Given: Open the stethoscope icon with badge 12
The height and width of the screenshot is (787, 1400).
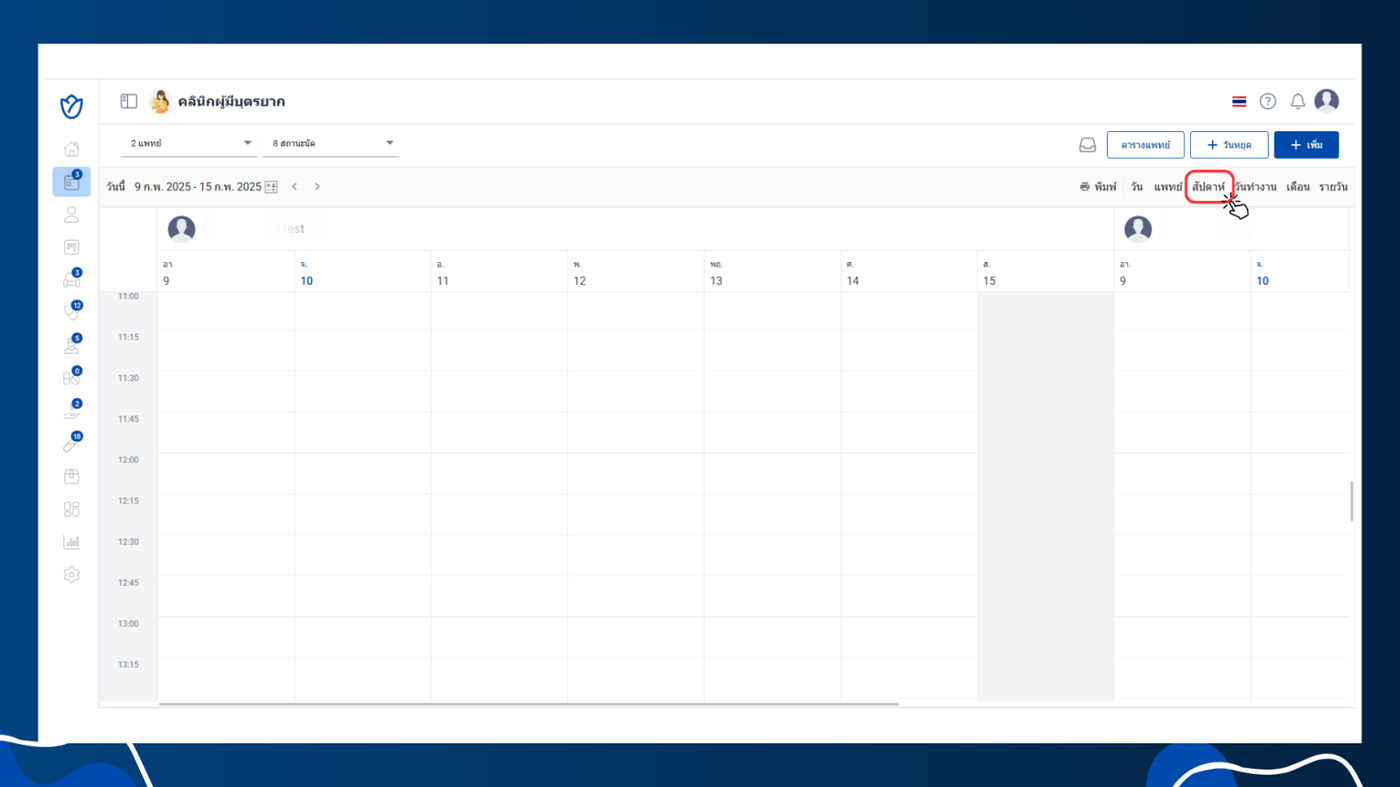Looking at the screenshot, I should pyautogui.click(x=71, y=312).
